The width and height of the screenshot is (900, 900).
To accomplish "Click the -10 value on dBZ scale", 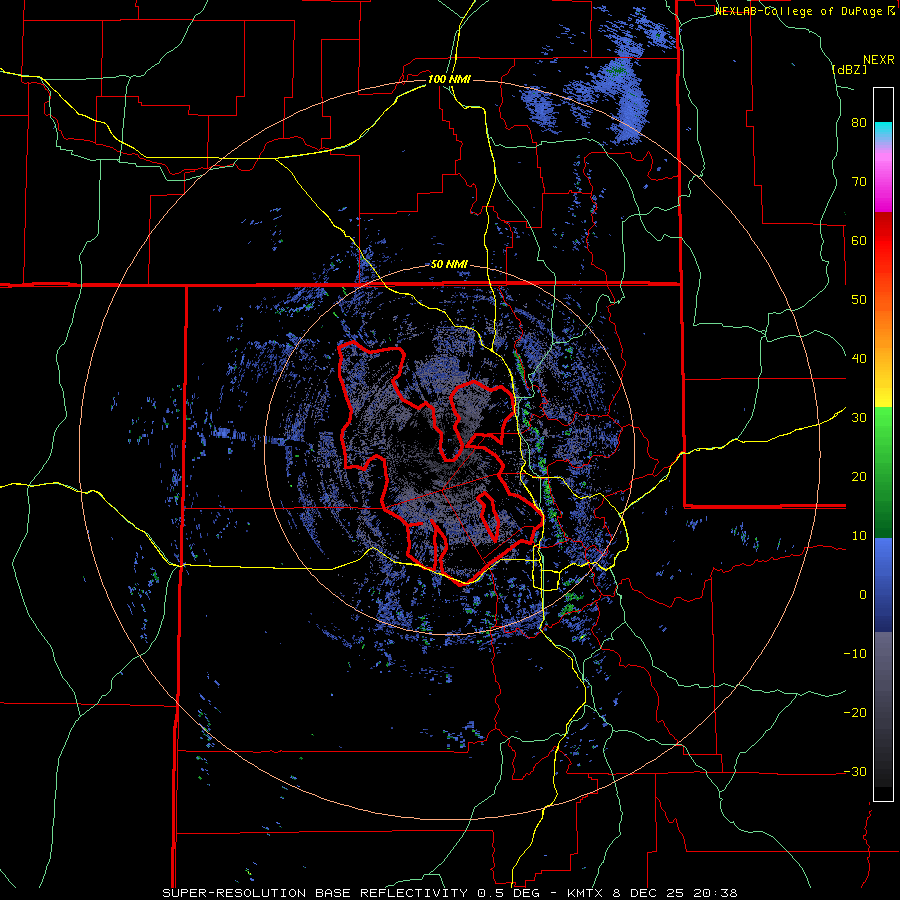I will [x=855, y=653].
